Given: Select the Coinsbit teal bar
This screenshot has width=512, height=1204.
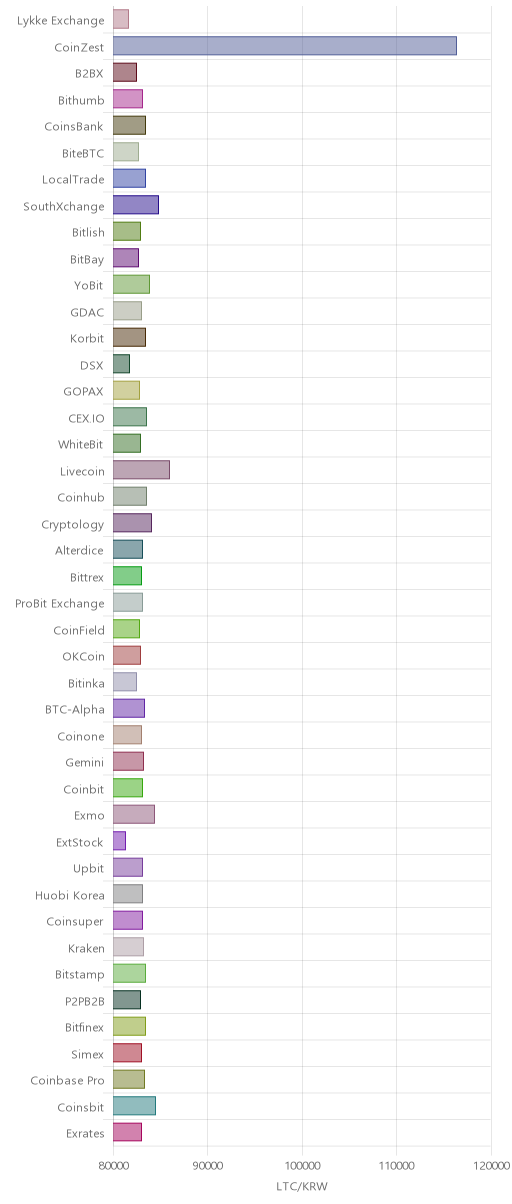Looking at the screenshot, I should click(134, 1106).
